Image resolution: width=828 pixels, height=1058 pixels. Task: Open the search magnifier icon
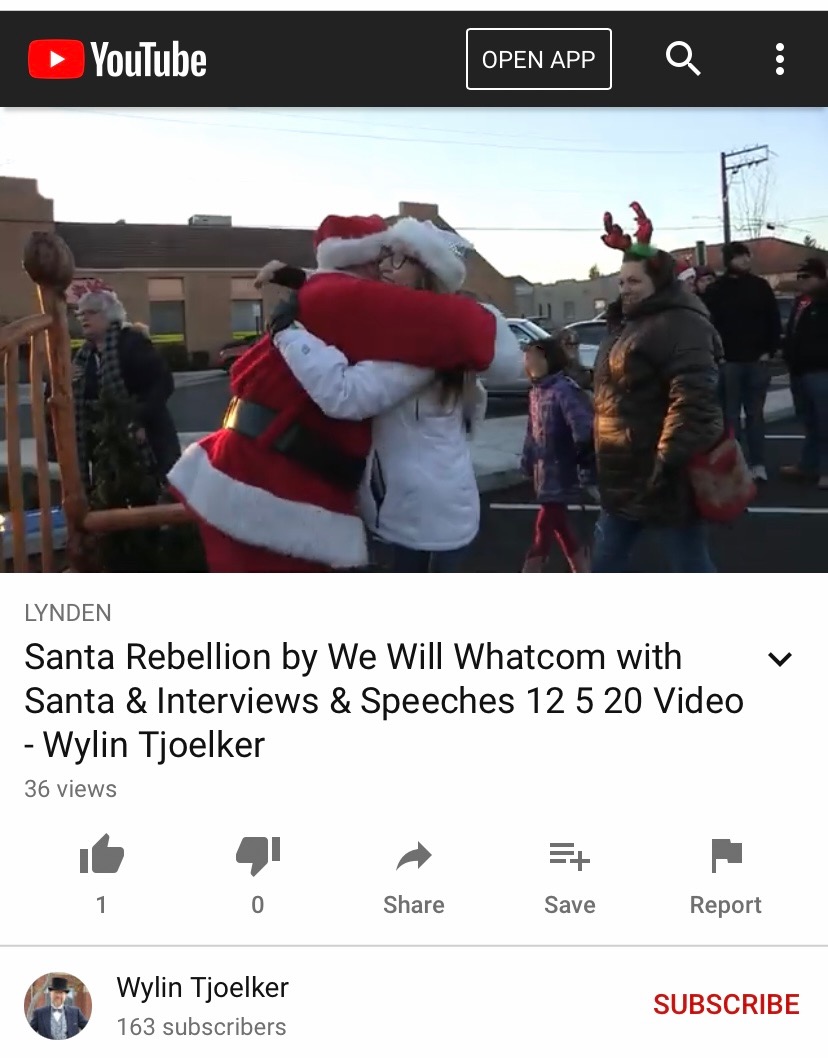click(683, 59)
